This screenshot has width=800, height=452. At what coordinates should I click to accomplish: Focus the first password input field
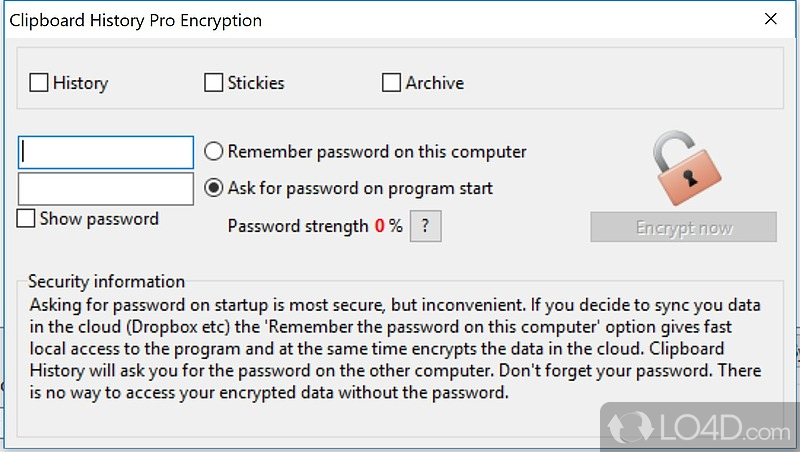tap(106, 152)
